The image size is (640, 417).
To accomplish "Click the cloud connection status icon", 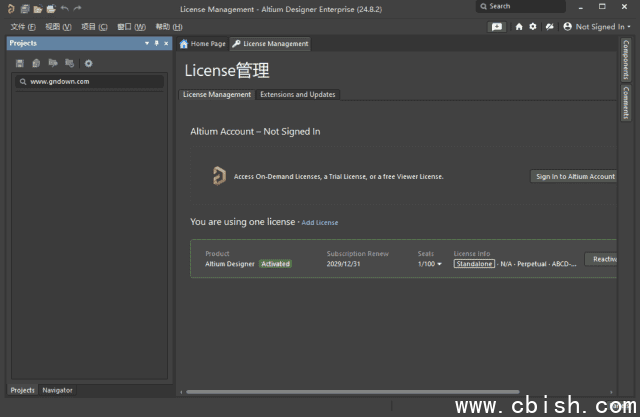I will tap(548, 27).
